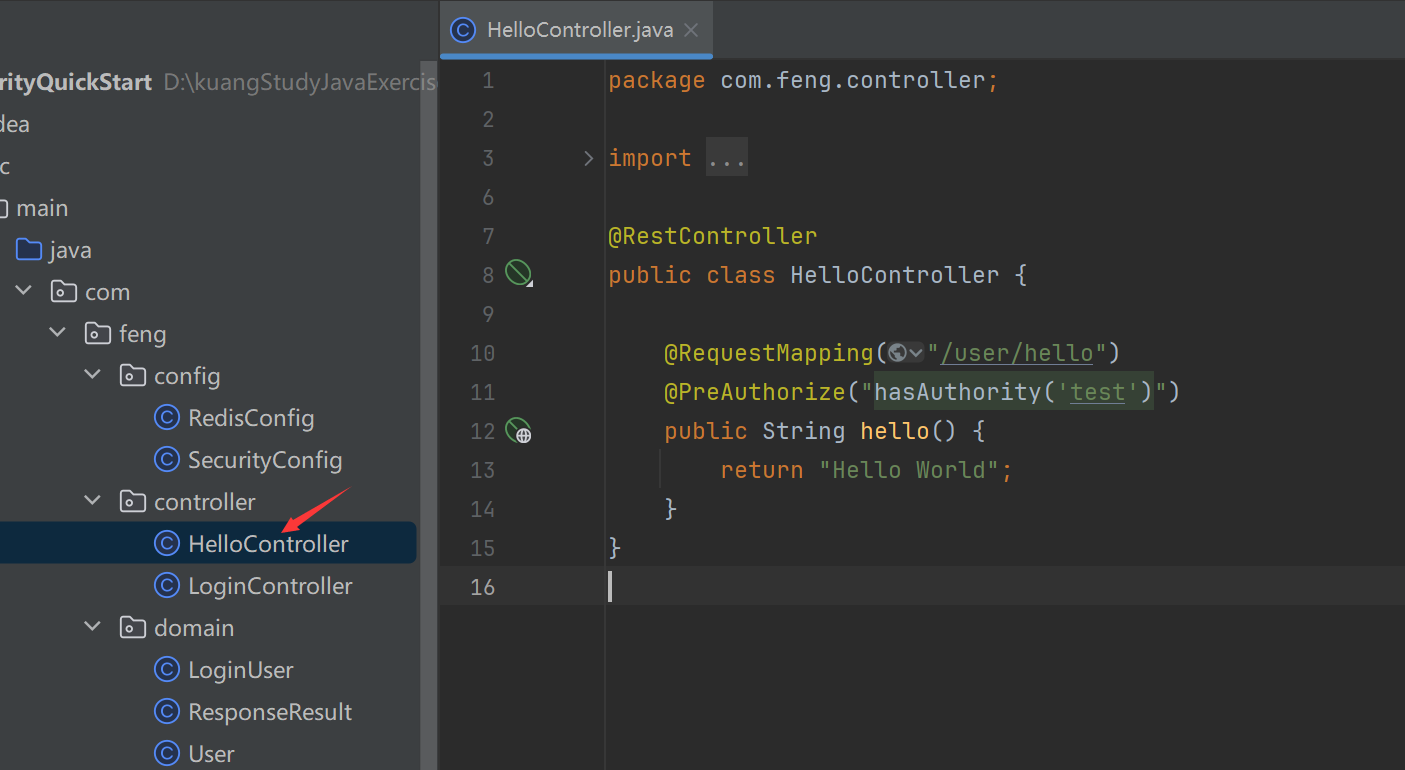
Task: Click the LoginUser class icon
Action: click(x=167, y=670)
